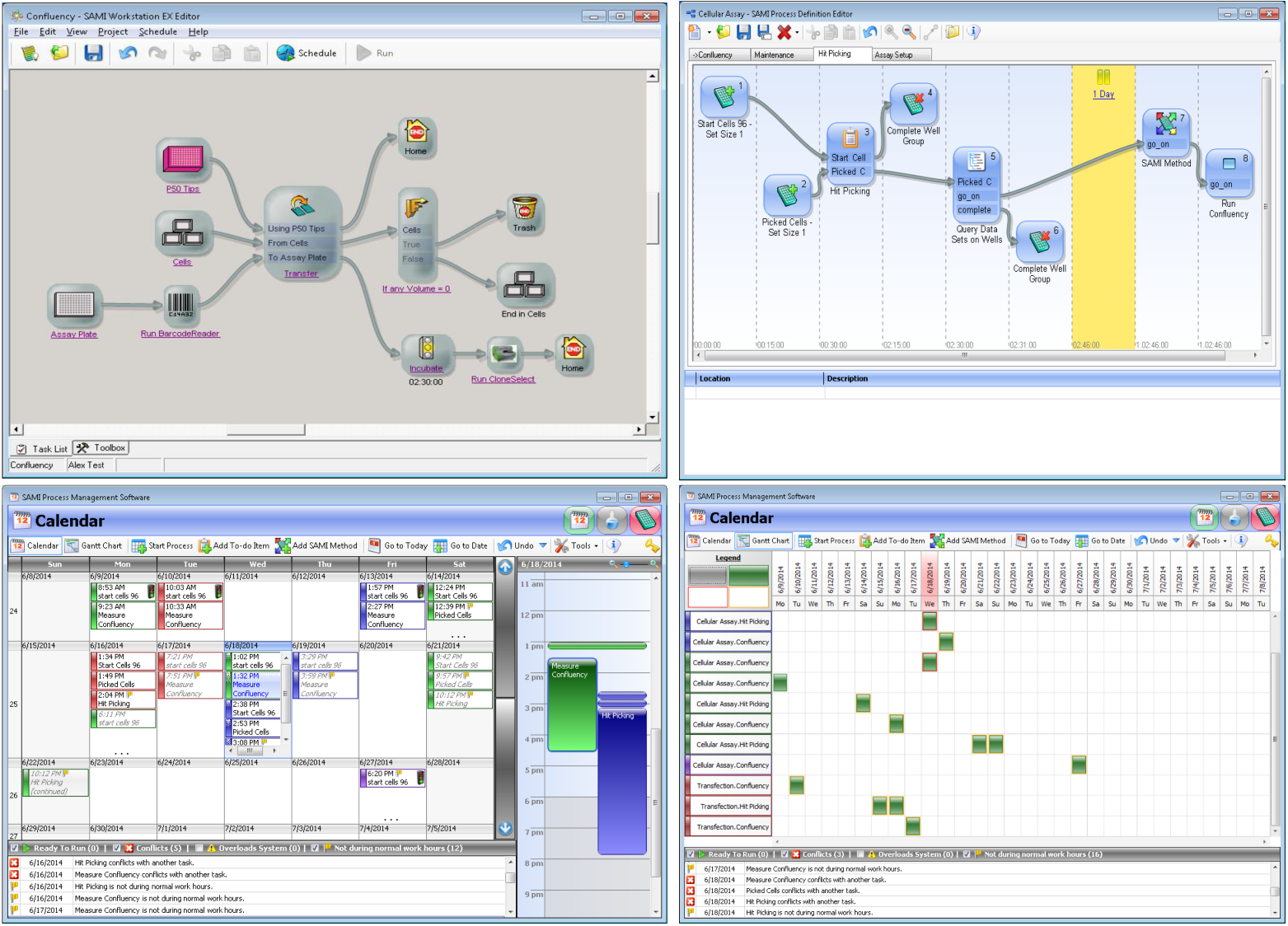The image size is (1288, 926).
Task: Switch to the Toolbox tab
Action: point(101,448)
